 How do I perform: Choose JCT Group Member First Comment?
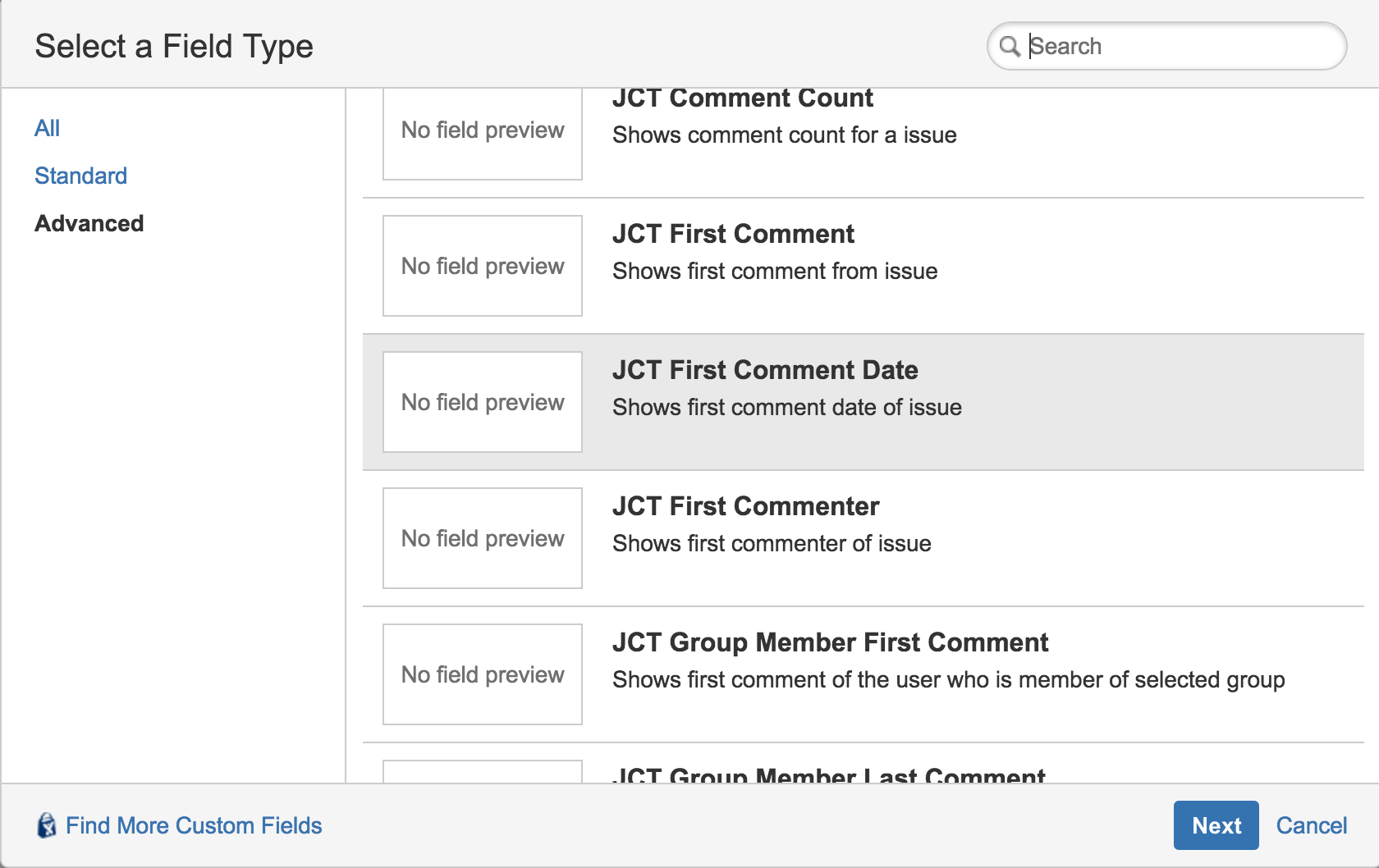click(x=864, y=674)
